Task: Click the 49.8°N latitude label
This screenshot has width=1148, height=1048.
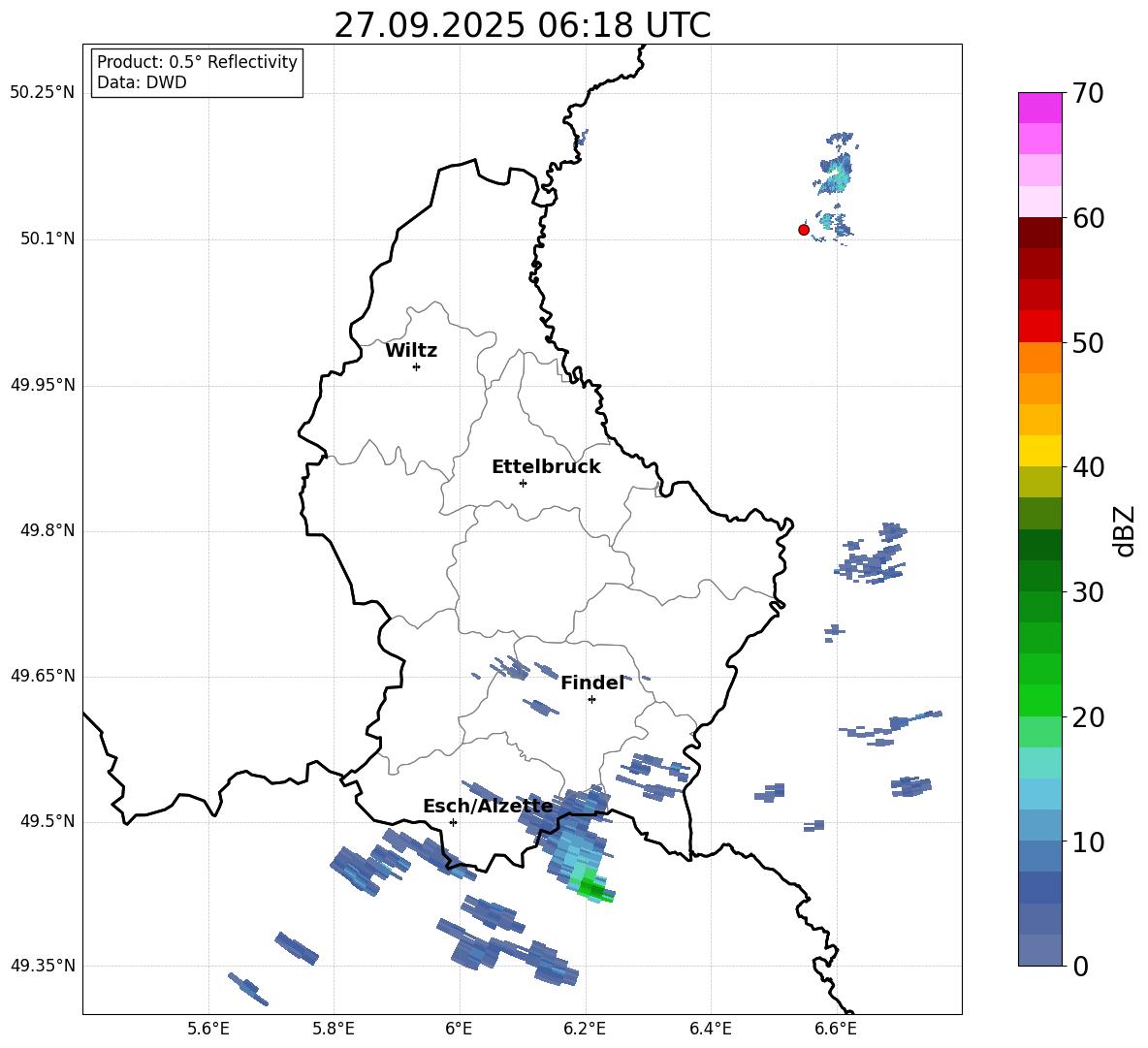Action: pyautogui.click(x=48, y=530)
